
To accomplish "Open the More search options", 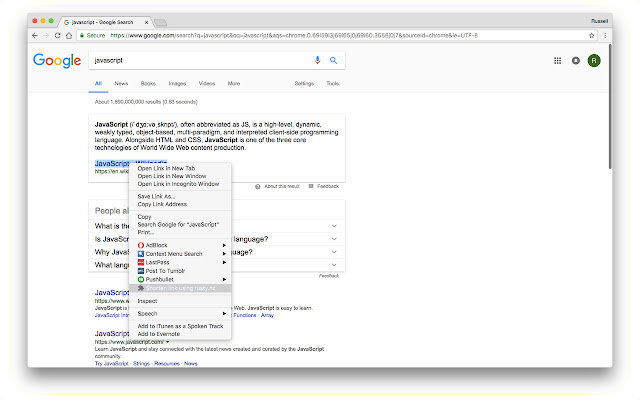I will (x=234, y=83).
